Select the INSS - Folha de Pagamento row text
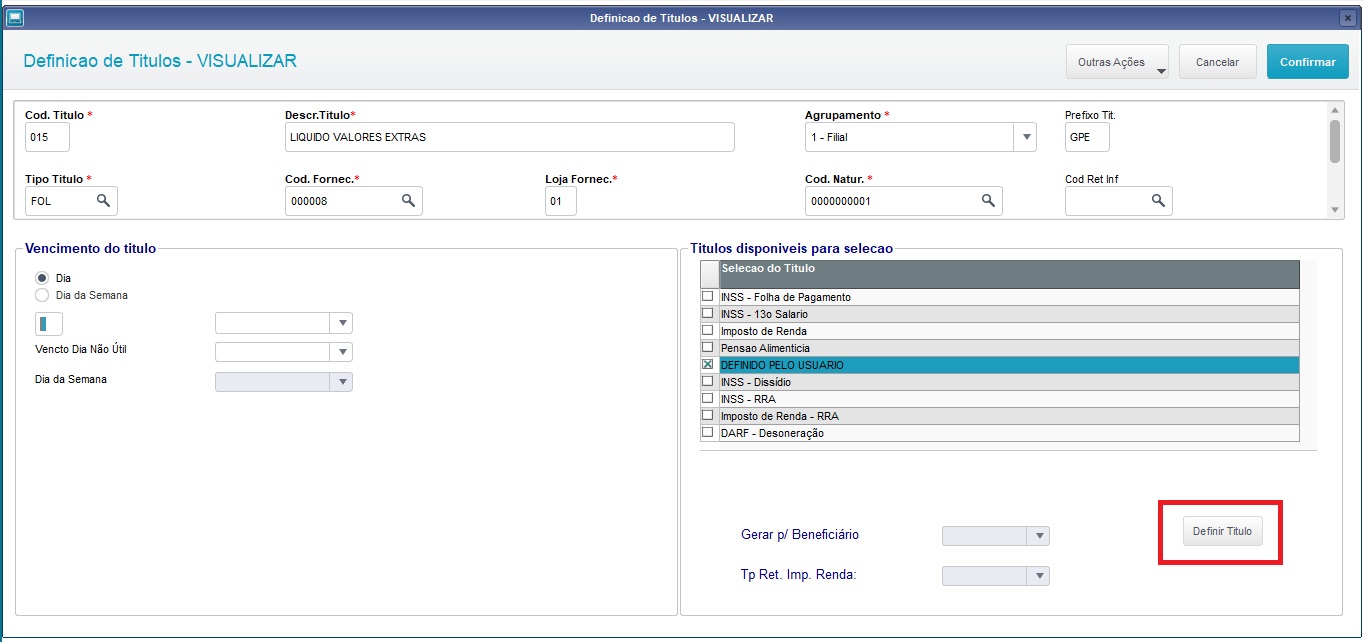This screenshot has width=1364, height=642. pyautogui.click(x=785, y=297)
